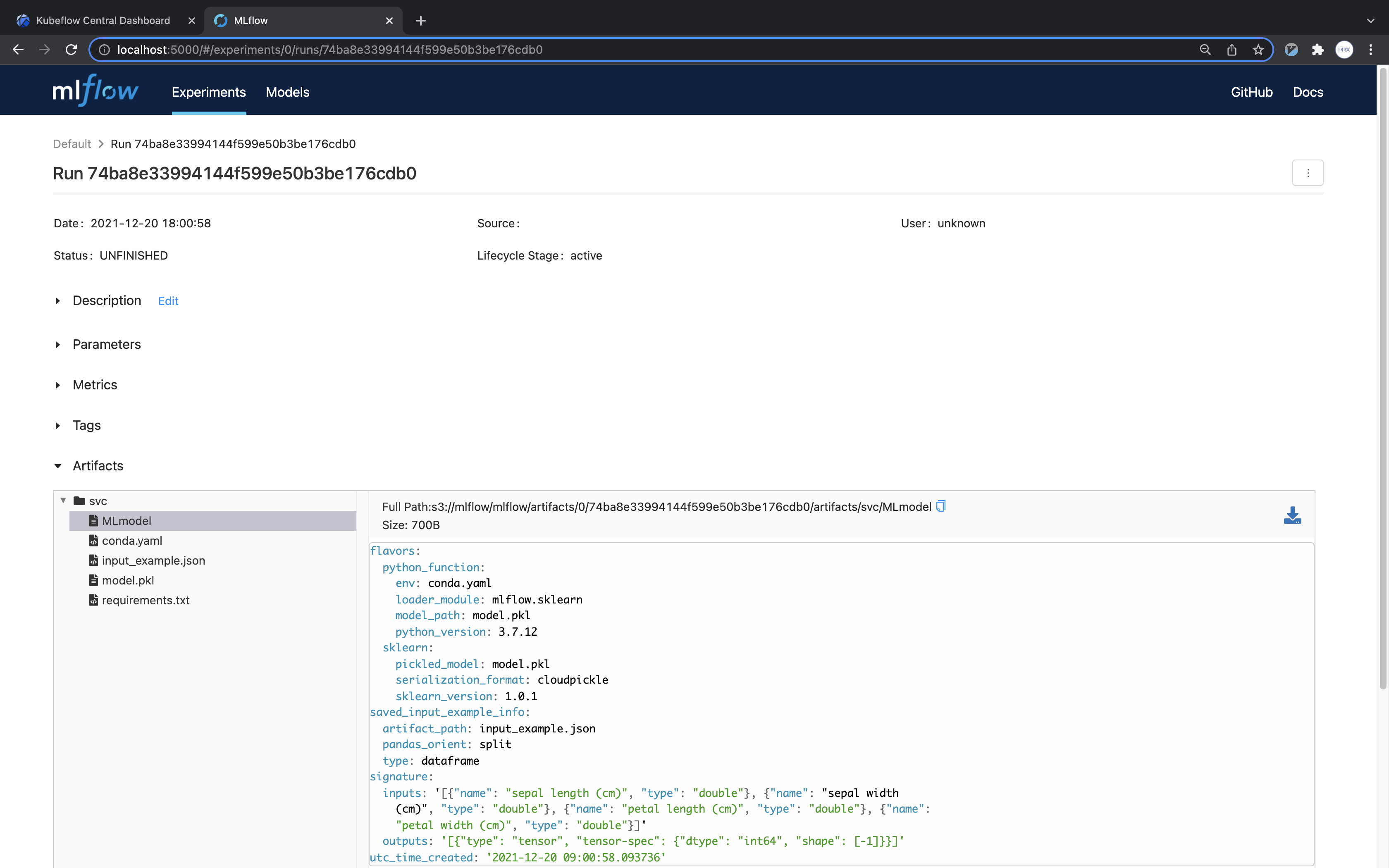Image resolution: width=1389 pixels, height=868 pixels.
Task: Click the 'User: unknown' text
Action: [943, 223]
